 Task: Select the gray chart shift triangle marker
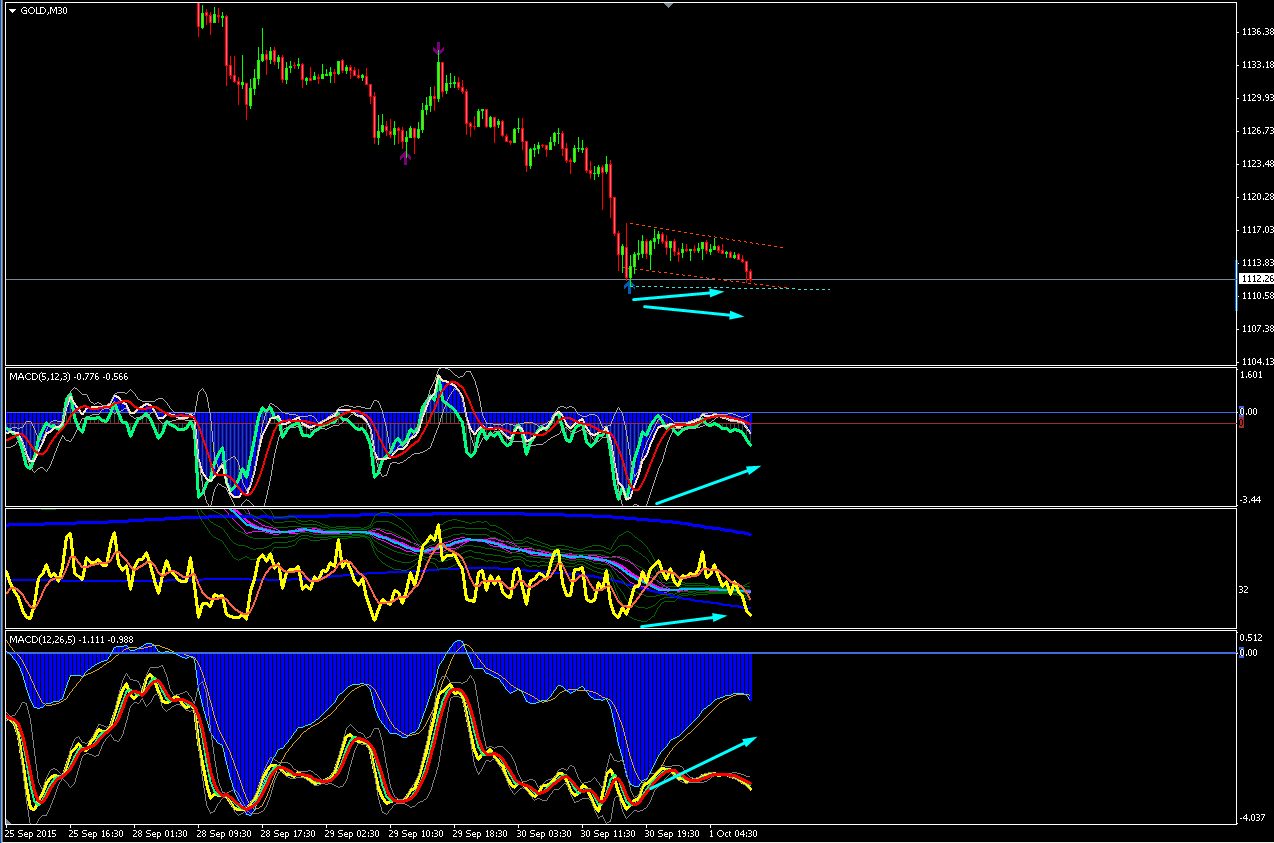click(x=669, y=5)
